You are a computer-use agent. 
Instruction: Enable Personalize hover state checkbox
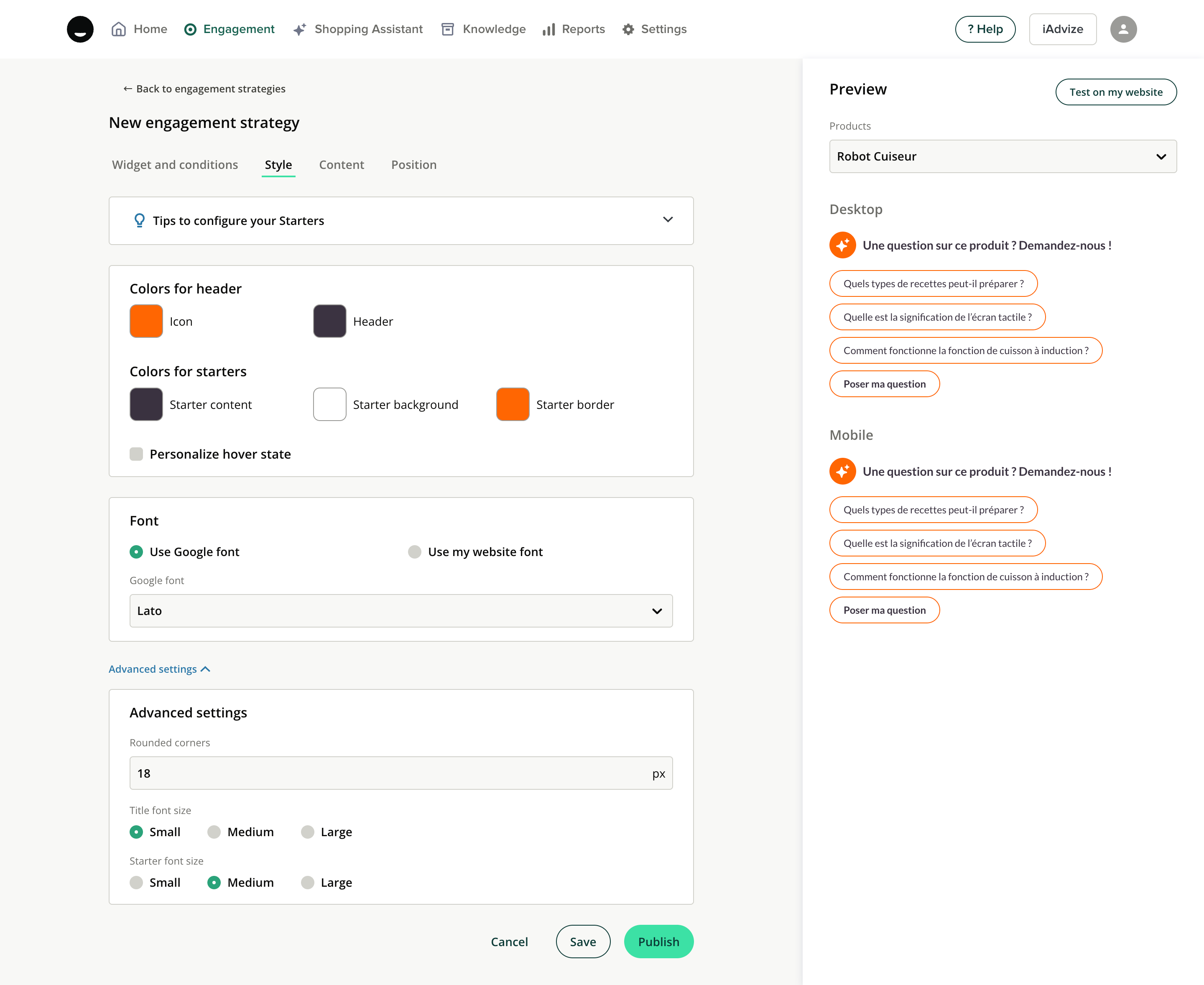(x=136, y=454)
